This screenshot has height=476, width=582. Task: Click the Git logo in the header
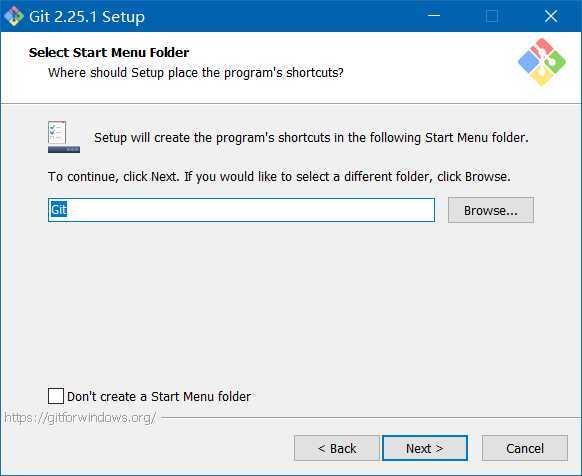(542, 62)
